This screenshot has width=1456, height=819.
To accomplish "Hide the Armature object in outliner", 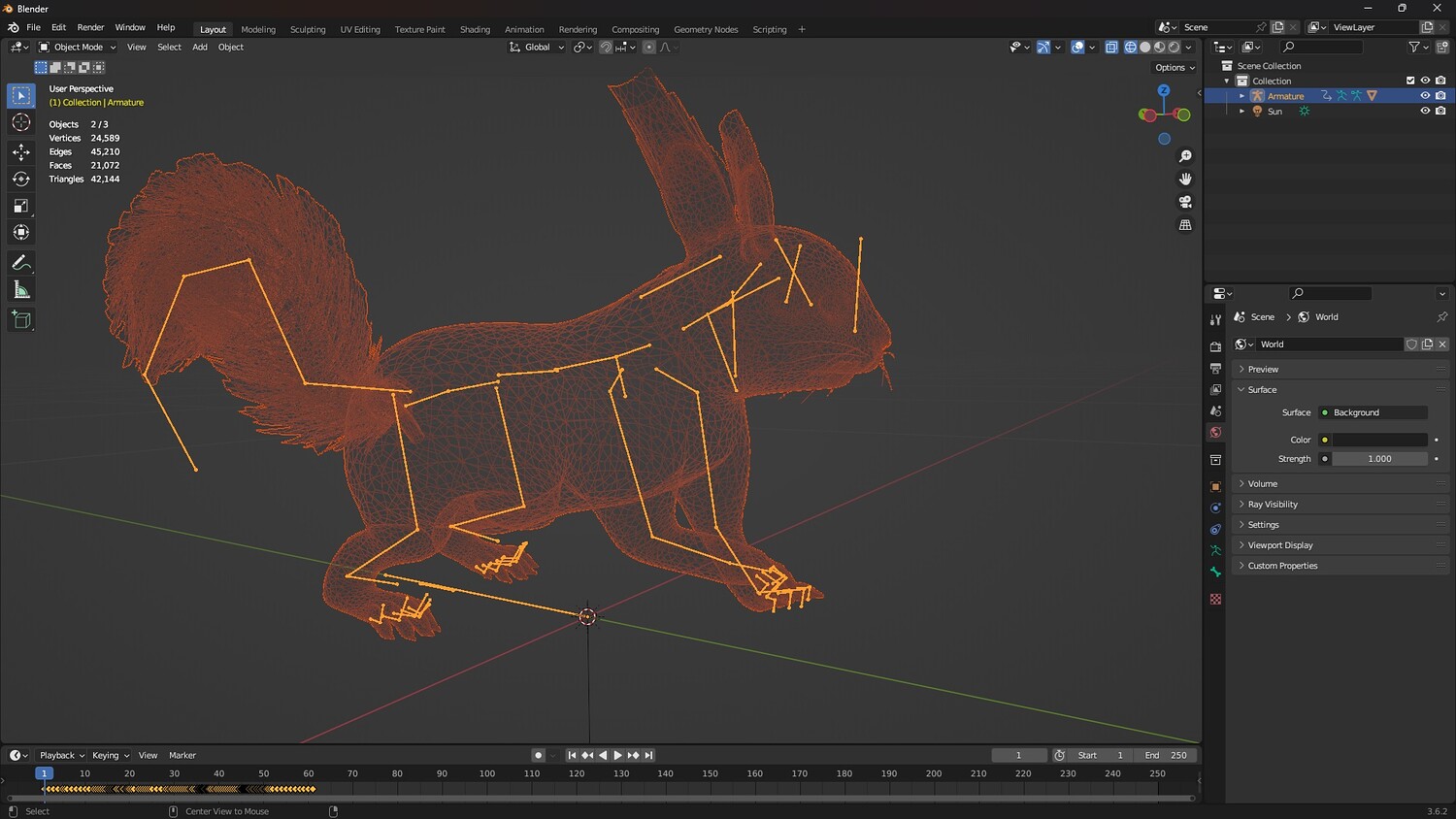I will pyautogui.click(x=1425, y=96).
